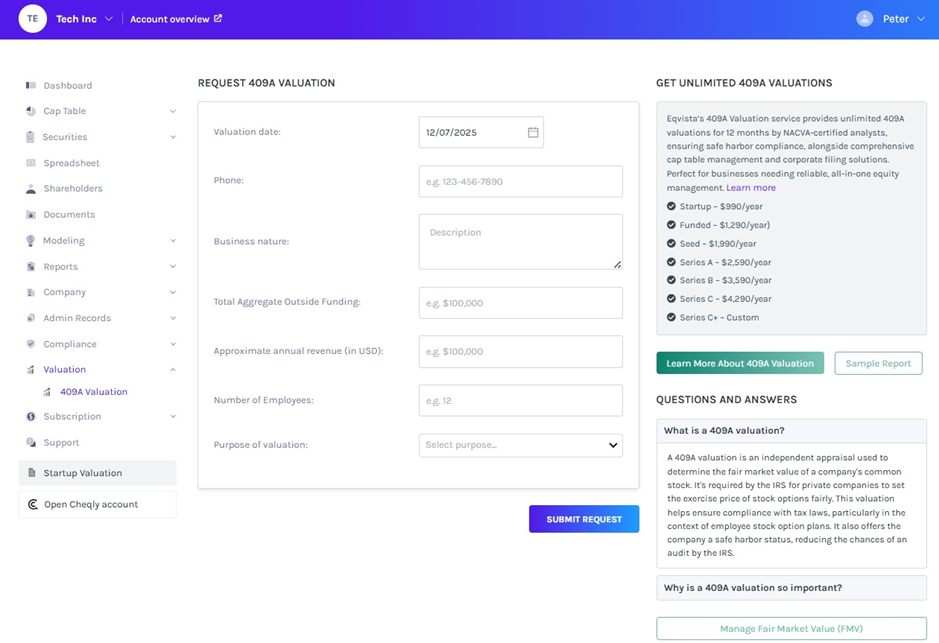
Task: Click the Compliance shield icon
Action: pos(31,344)
